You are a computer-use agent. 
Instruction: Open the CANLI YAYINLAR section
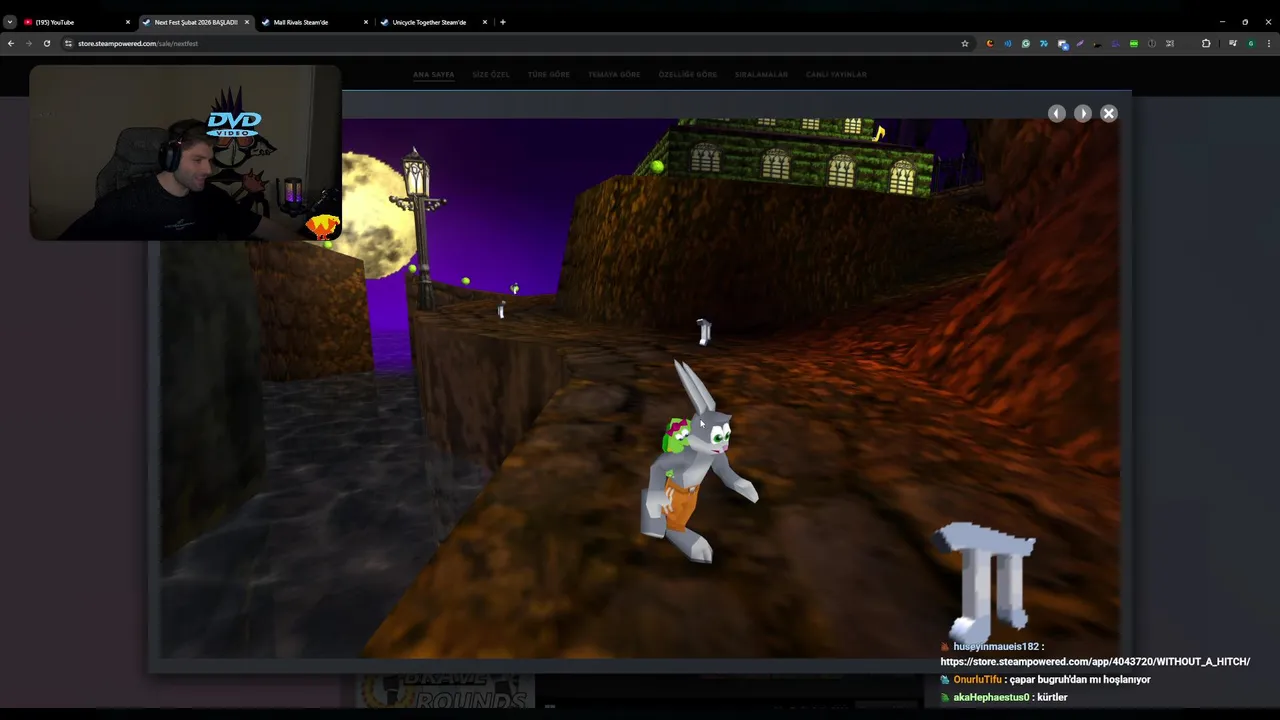click(836, 74)
